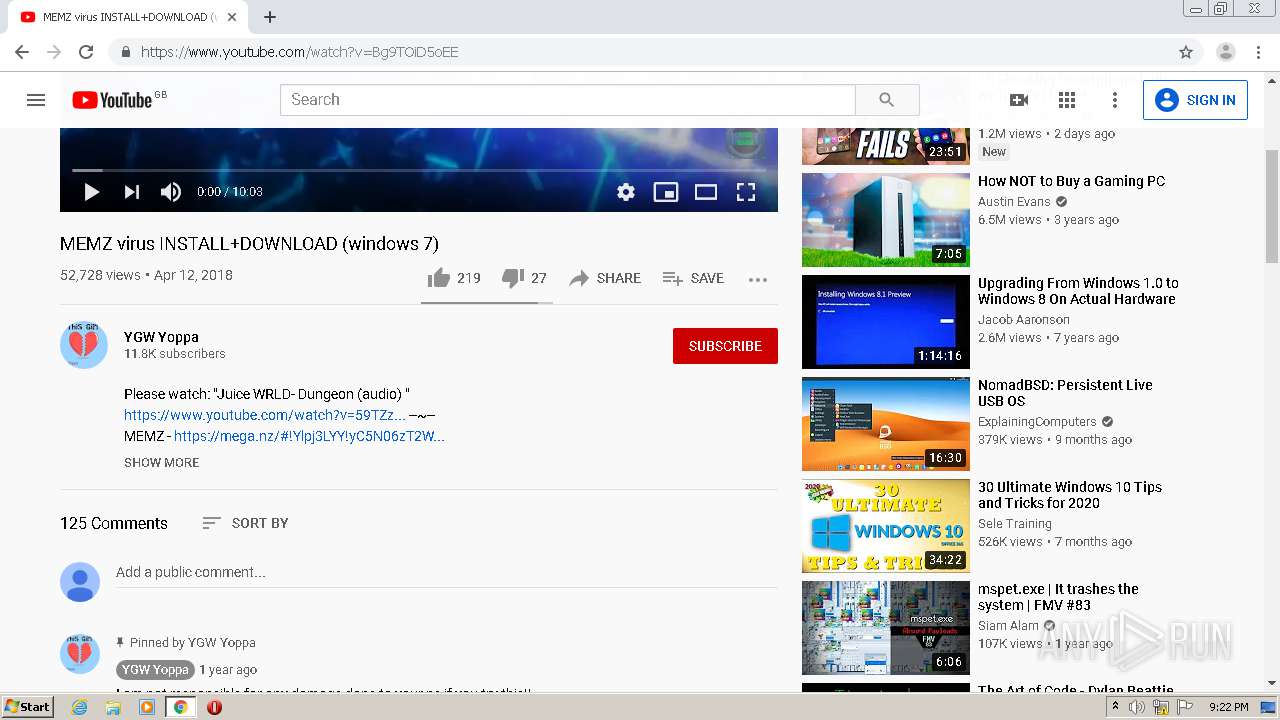Open the FAILS video thumbnail
Screen dimensions: 1280x720
(886, 146)
